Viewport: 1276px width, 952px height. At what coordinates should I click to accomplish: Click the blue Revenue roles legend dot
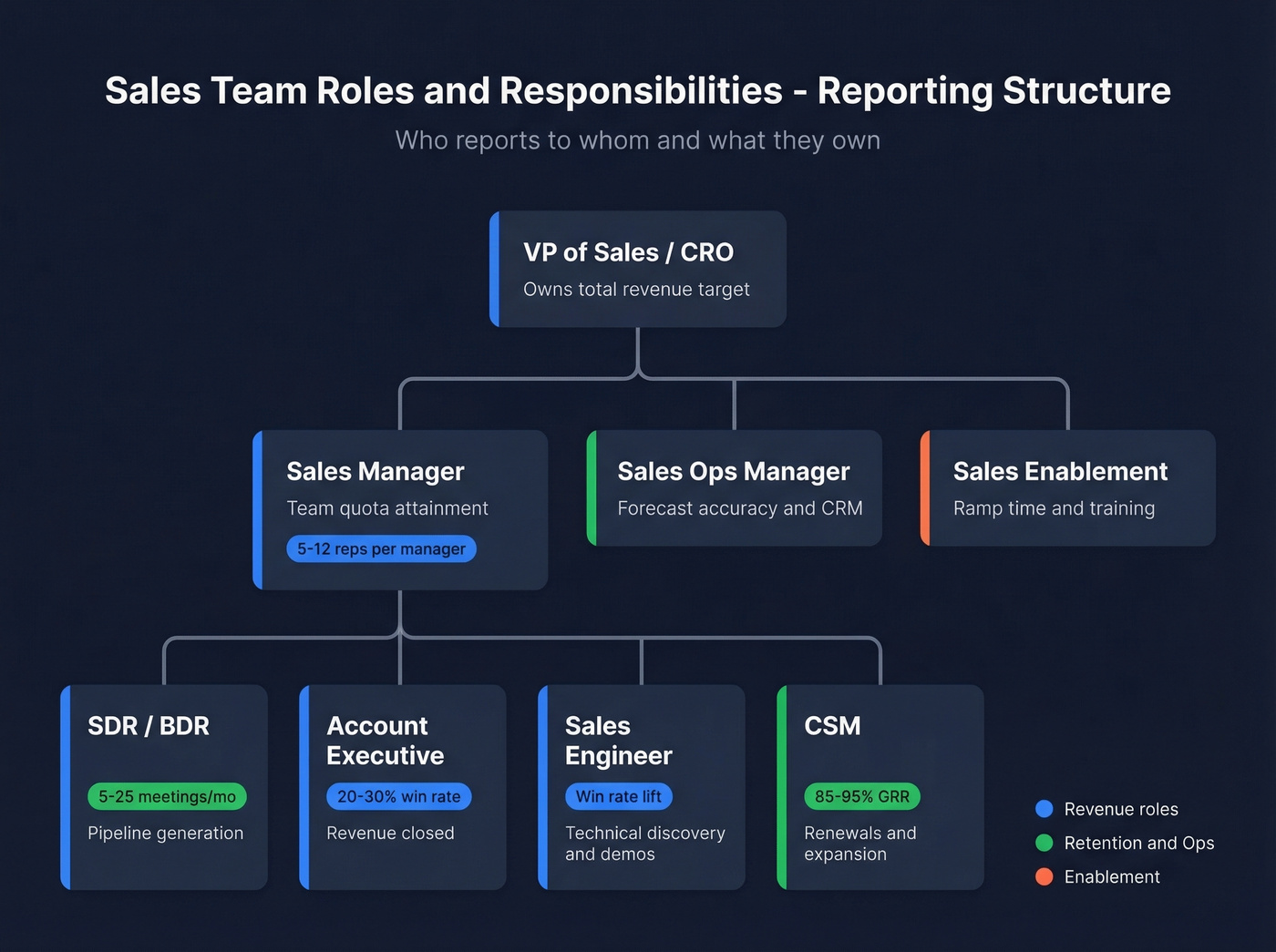point(1044,809)
